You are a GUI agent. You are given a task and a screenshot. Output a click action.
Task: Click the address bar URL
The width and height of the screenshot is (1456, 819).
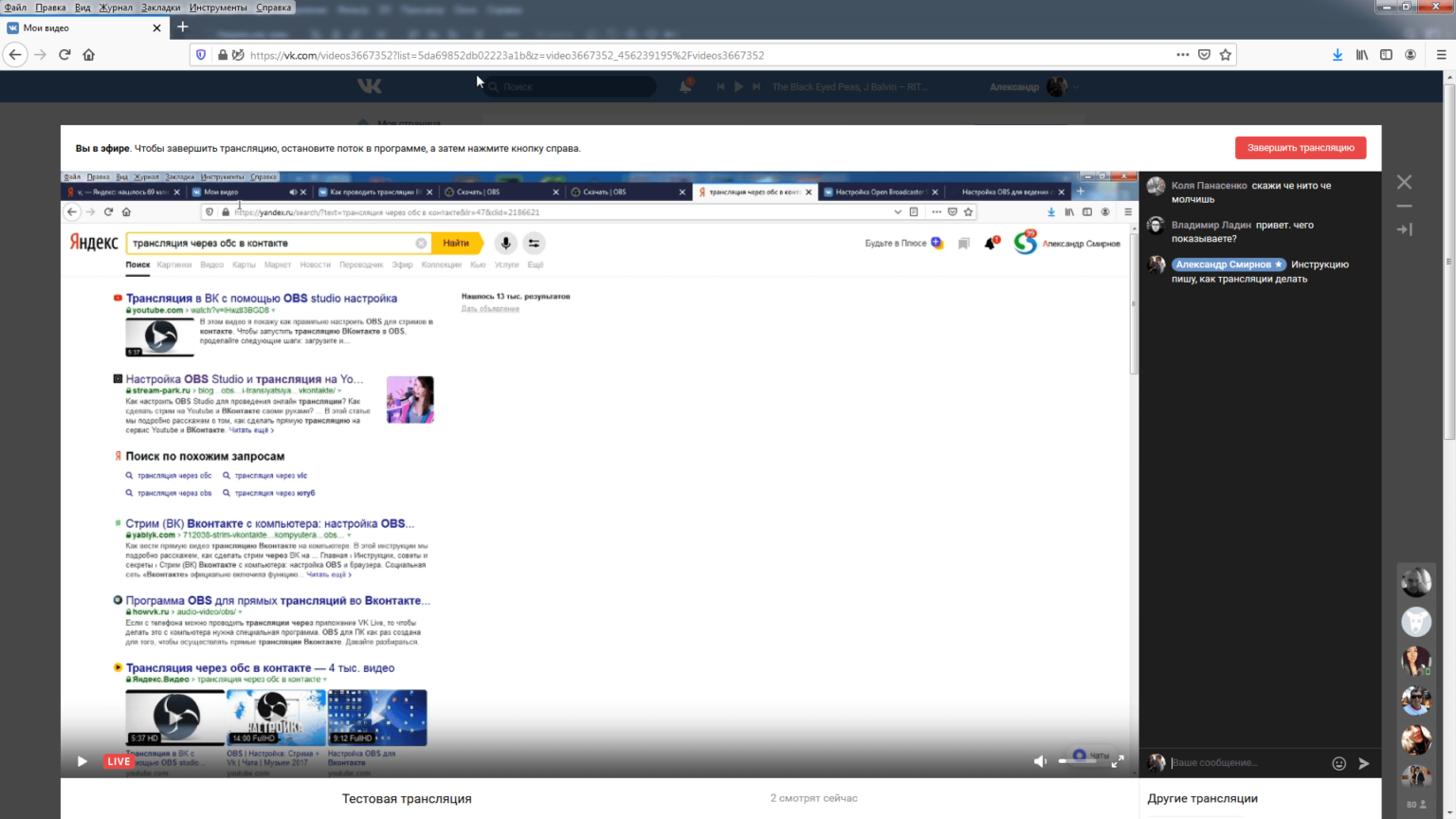[x=507, y=55]
